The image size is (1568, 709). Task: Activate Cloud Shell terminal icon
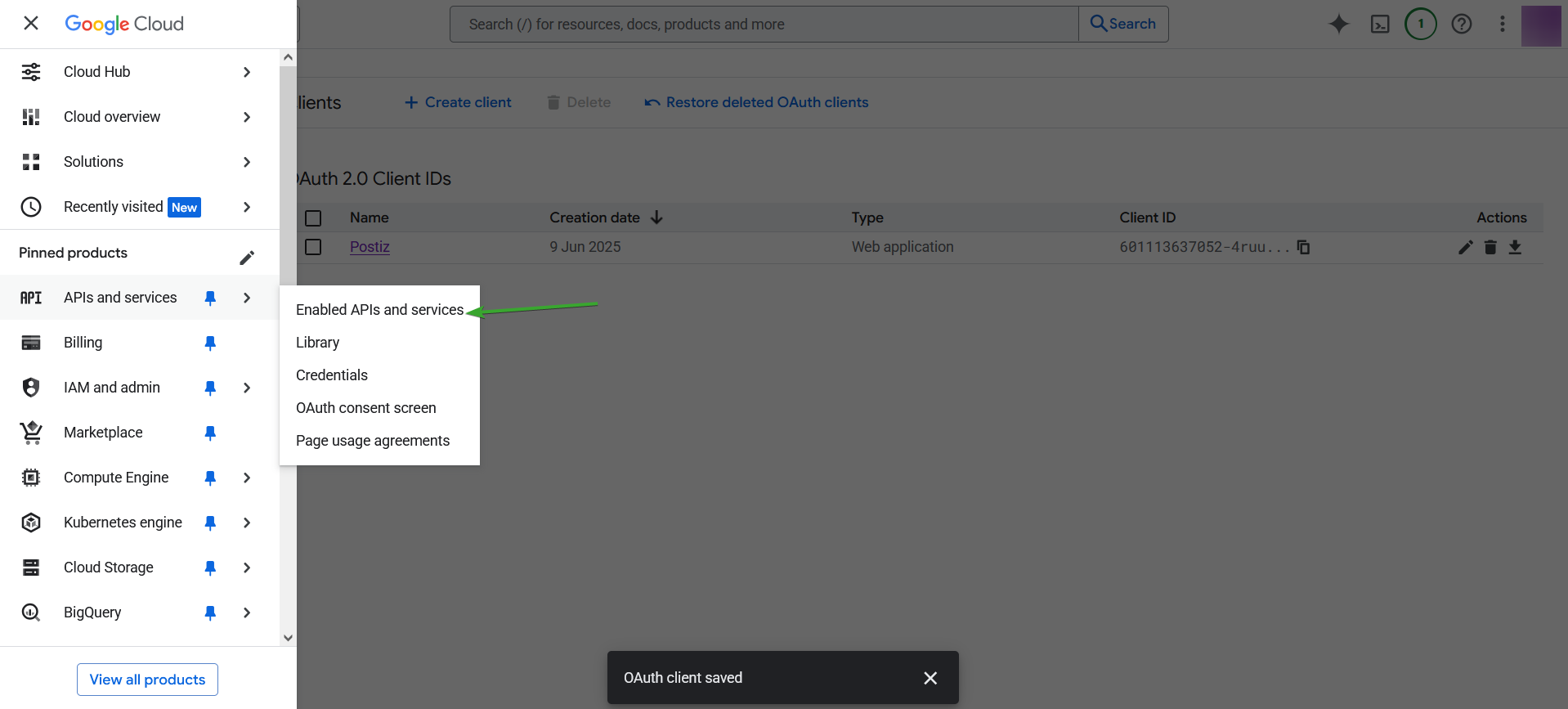tap(1380, 25)
